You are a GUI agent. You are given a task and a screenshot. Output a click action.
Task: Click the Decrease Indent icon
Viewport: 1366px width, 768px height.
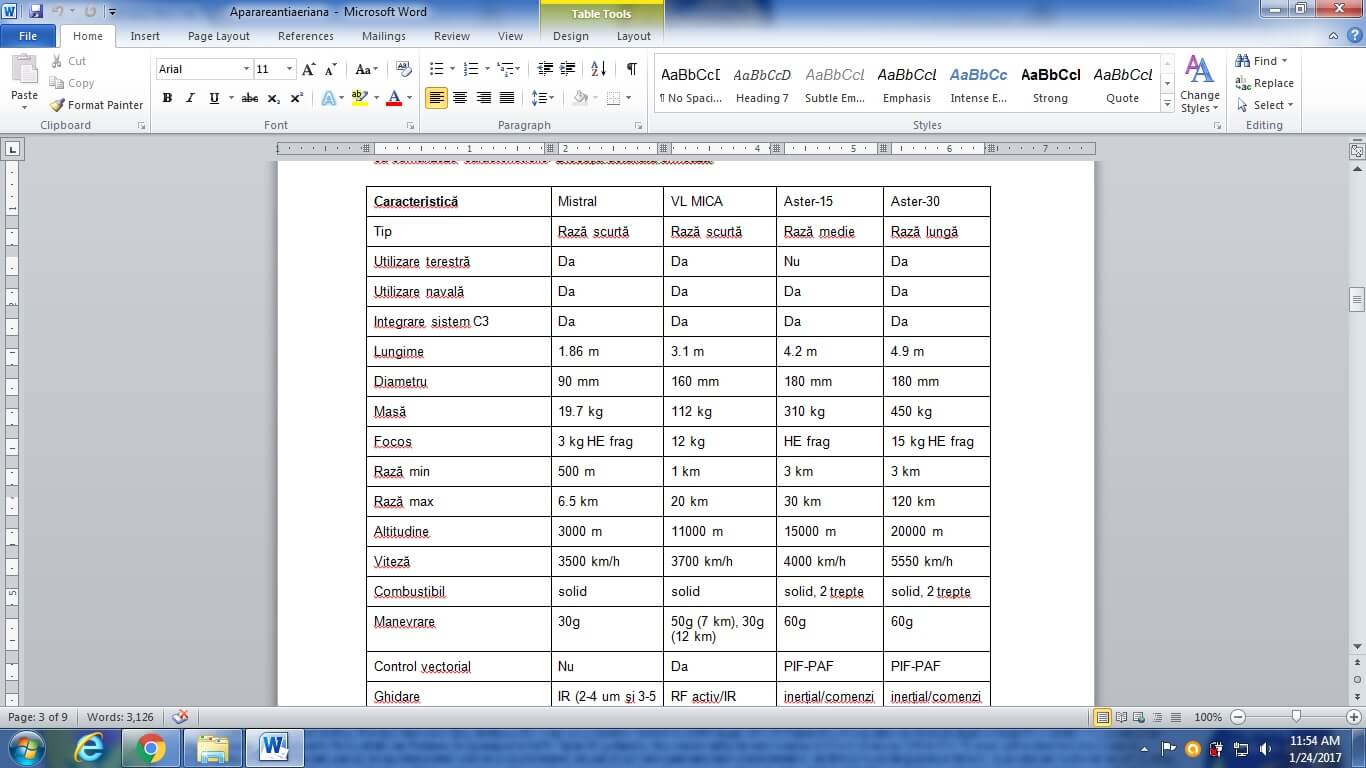tap(545, 69)
